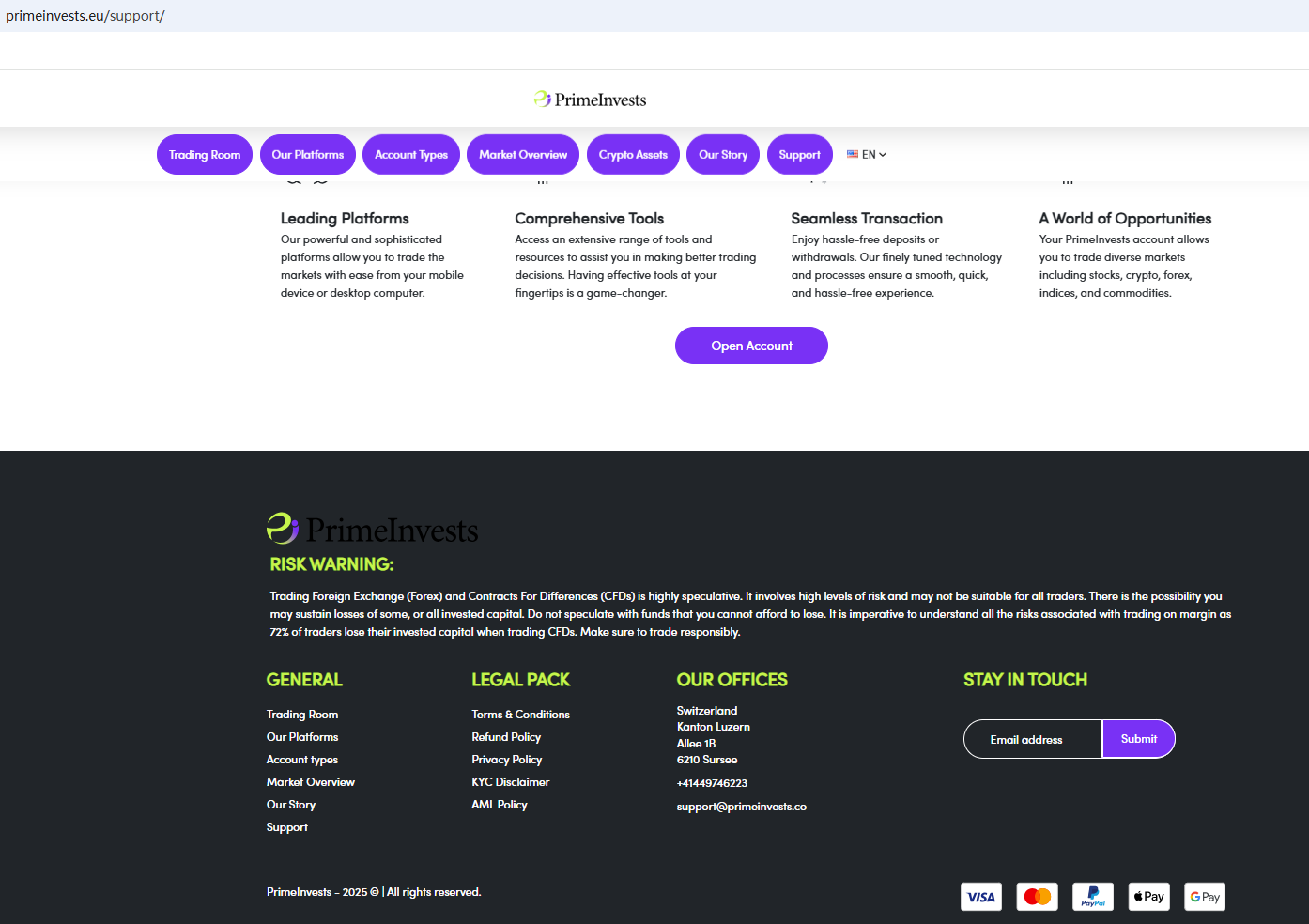Click the A World of Opportunities heading
The height and width of the screenshot is (924, 1309).
coord(1125,219)
